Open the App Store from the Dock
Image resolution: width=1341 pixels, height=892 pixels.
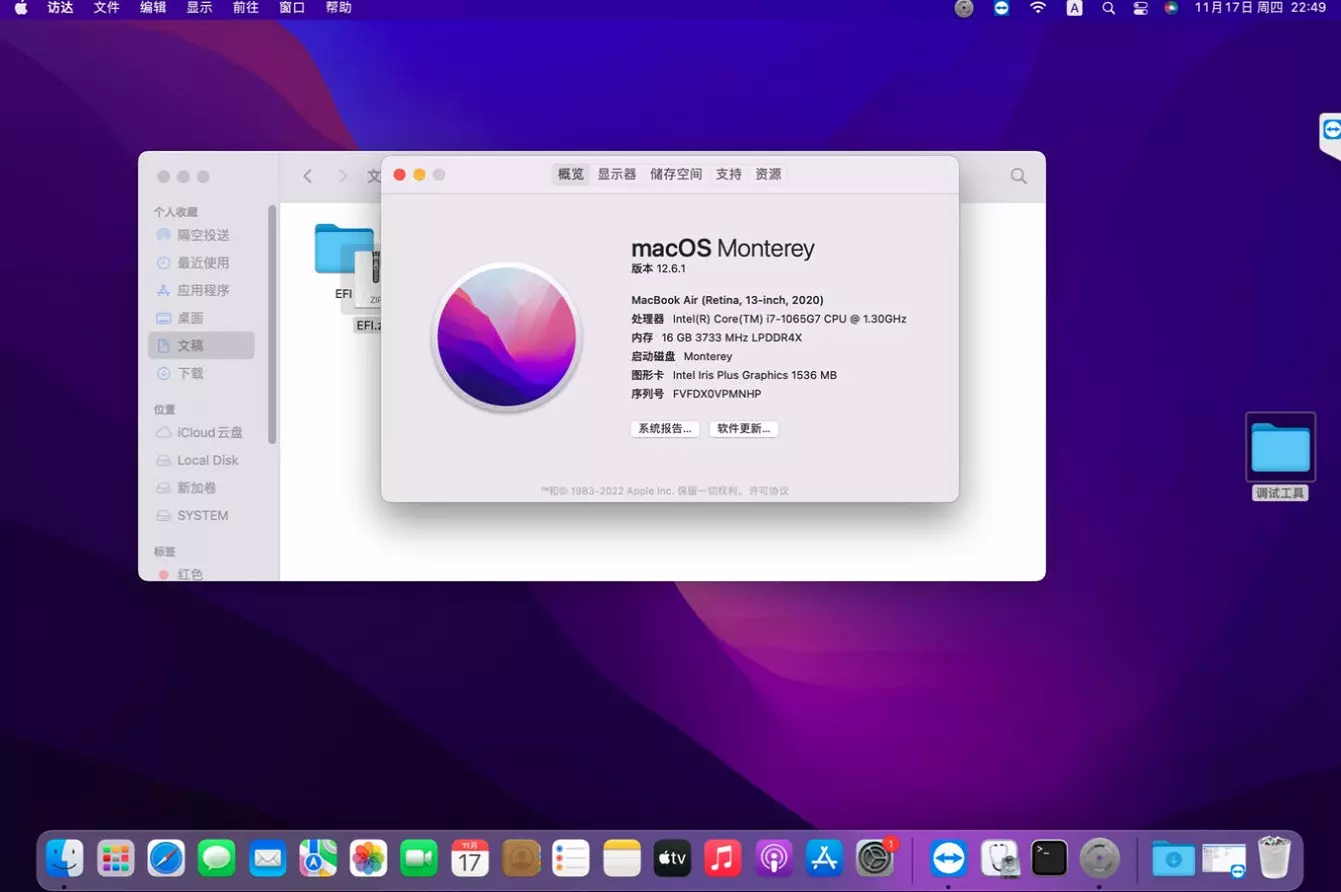pyautogui.click(x=823, y=858)
